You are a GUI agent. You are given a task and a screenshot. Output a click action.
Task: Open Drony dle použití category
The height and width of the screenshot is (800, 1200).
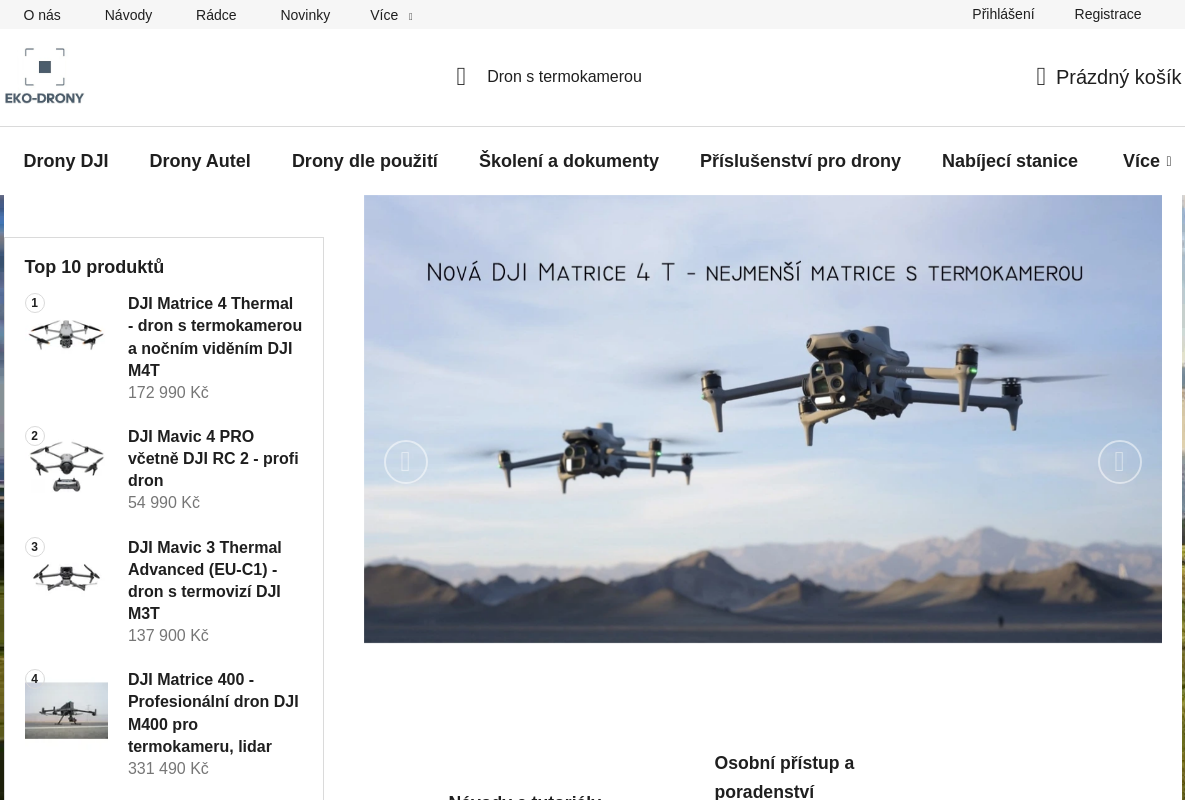tap(365, 161)
